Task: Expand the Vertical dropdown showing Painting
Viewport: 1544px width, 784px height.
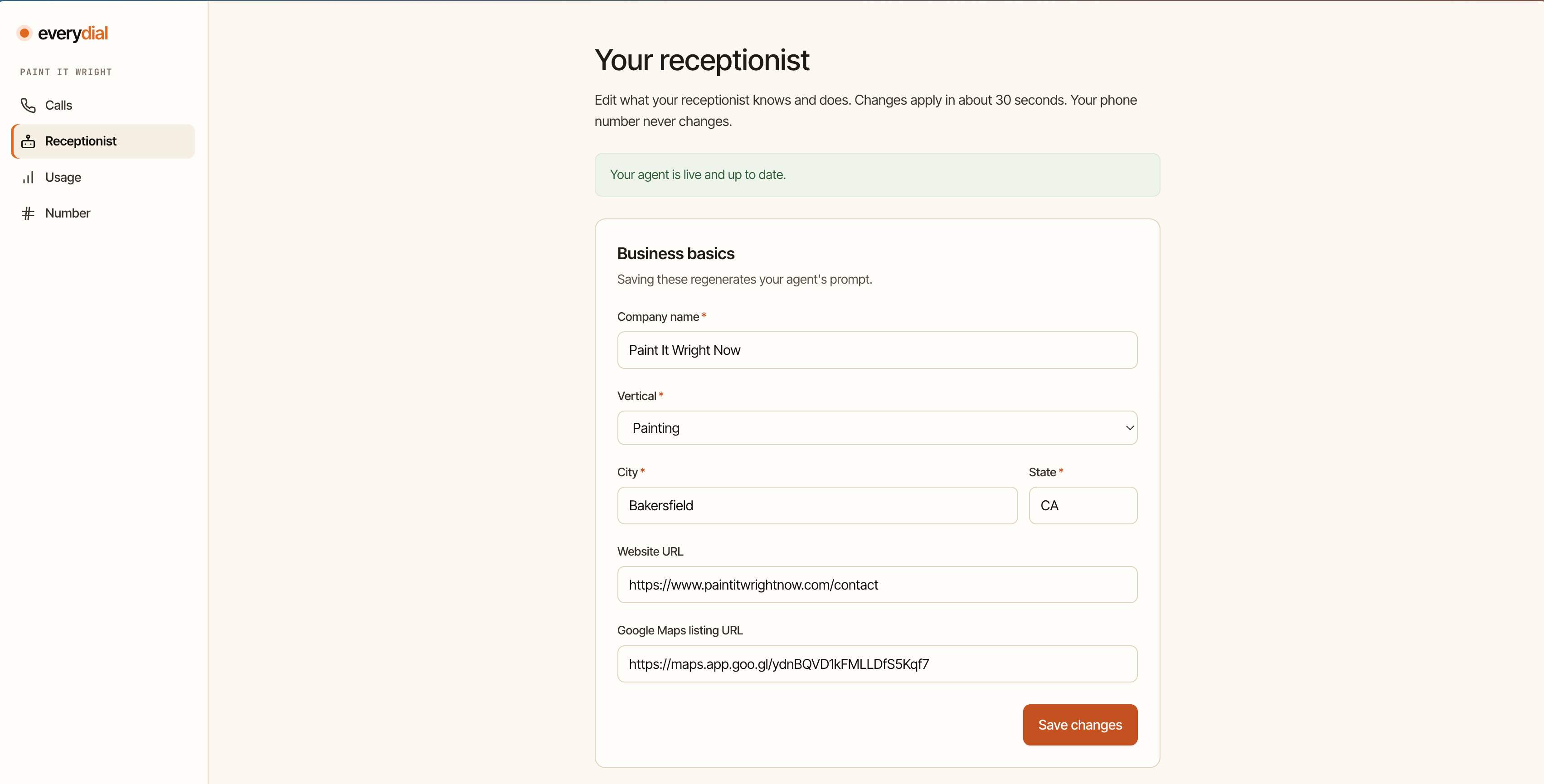Action: (877, 428)
